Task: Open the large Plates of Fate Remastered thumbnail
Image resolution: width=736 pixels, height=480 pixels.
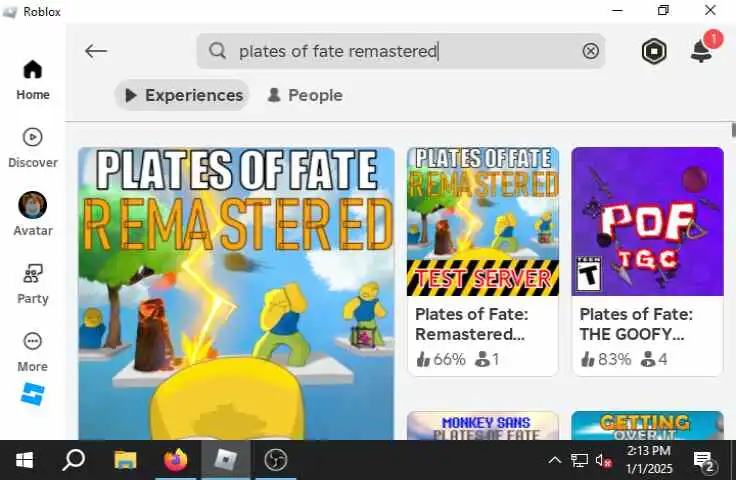Action: (236, 294)
